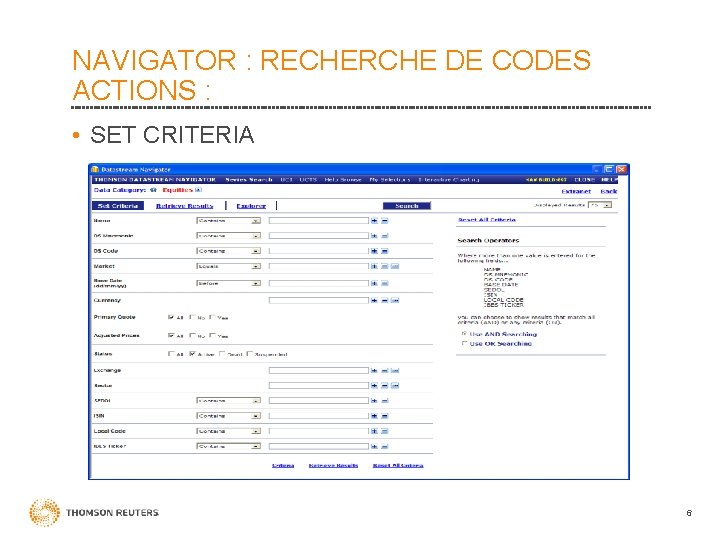Click the minus icon in Base Date row

pos(385,283)
